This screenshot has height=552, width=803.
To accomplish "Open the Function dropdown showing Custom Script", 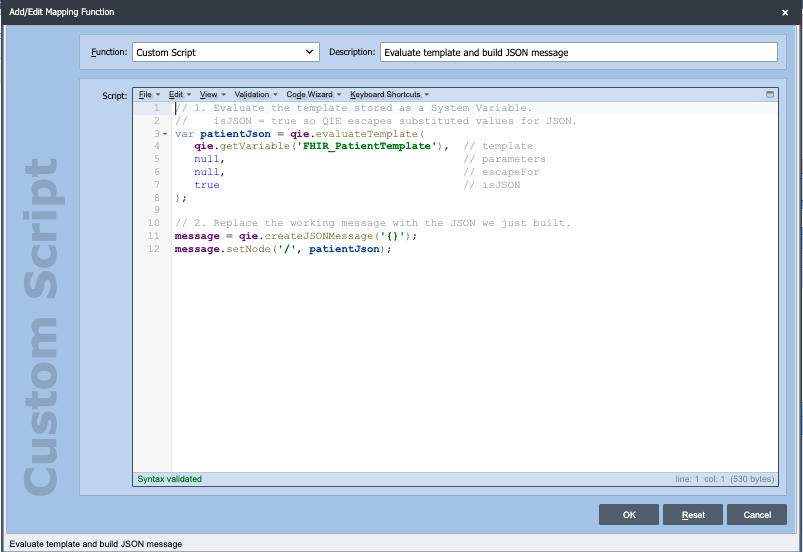I will tap(226, 52).
